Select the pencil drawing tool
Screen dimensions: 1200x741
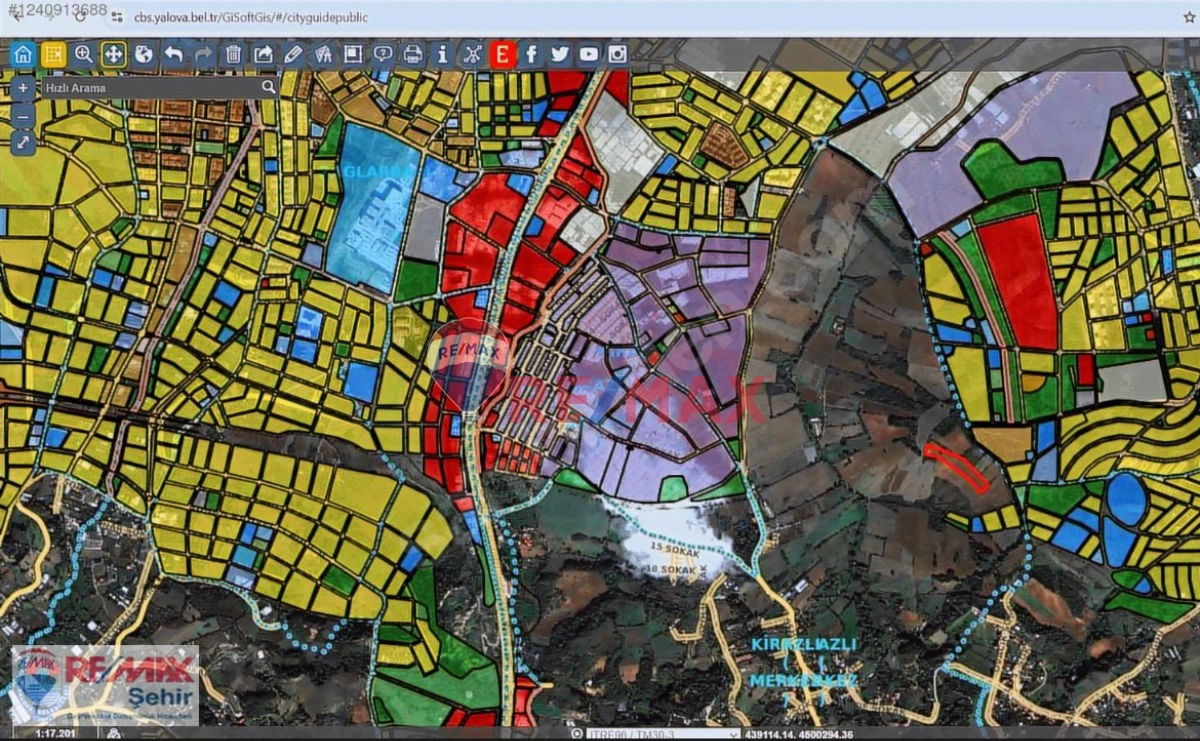tap(293, 54)
